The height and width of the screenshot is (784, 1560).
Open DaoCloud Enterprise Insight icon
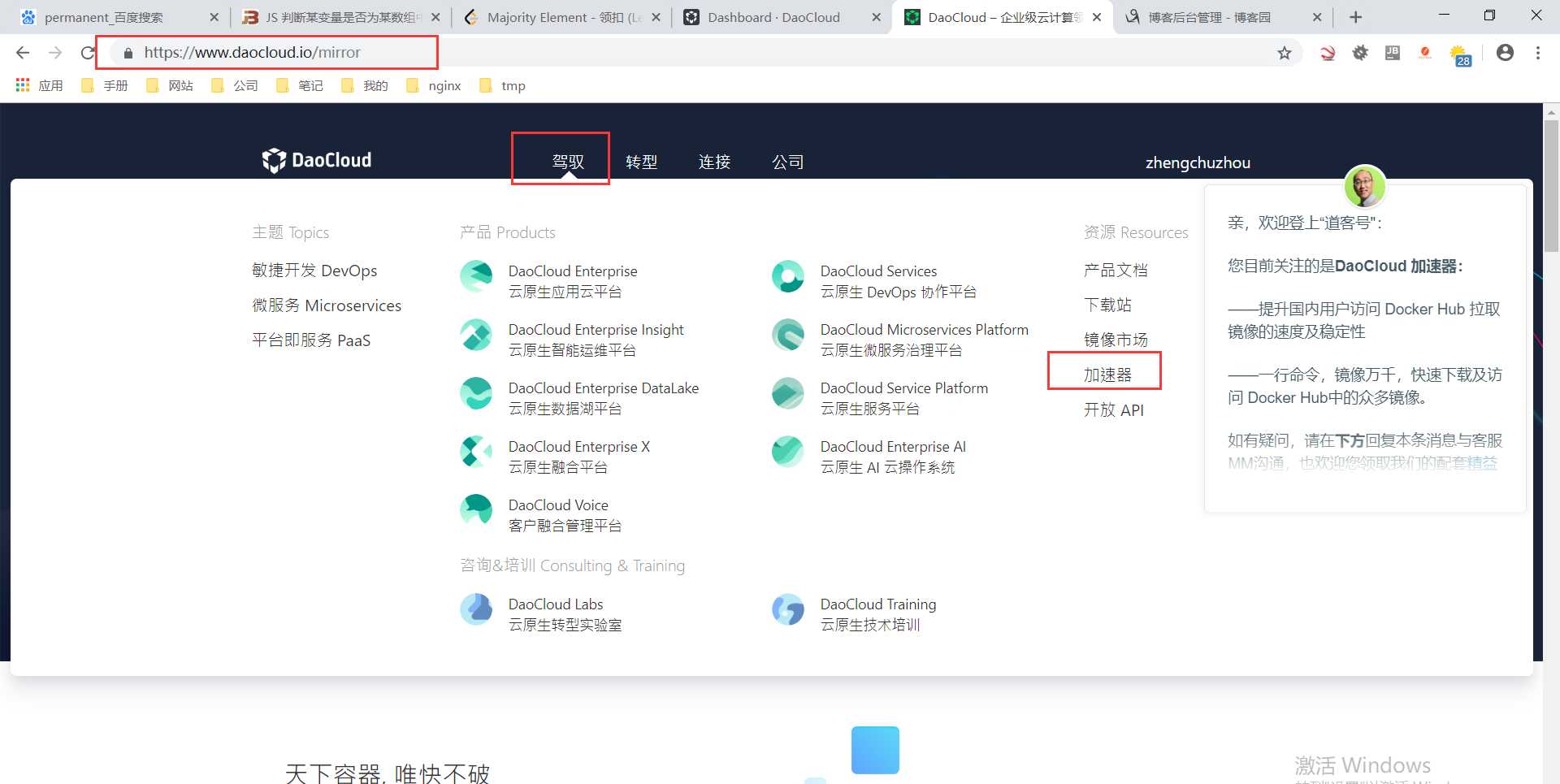(476, 335)
